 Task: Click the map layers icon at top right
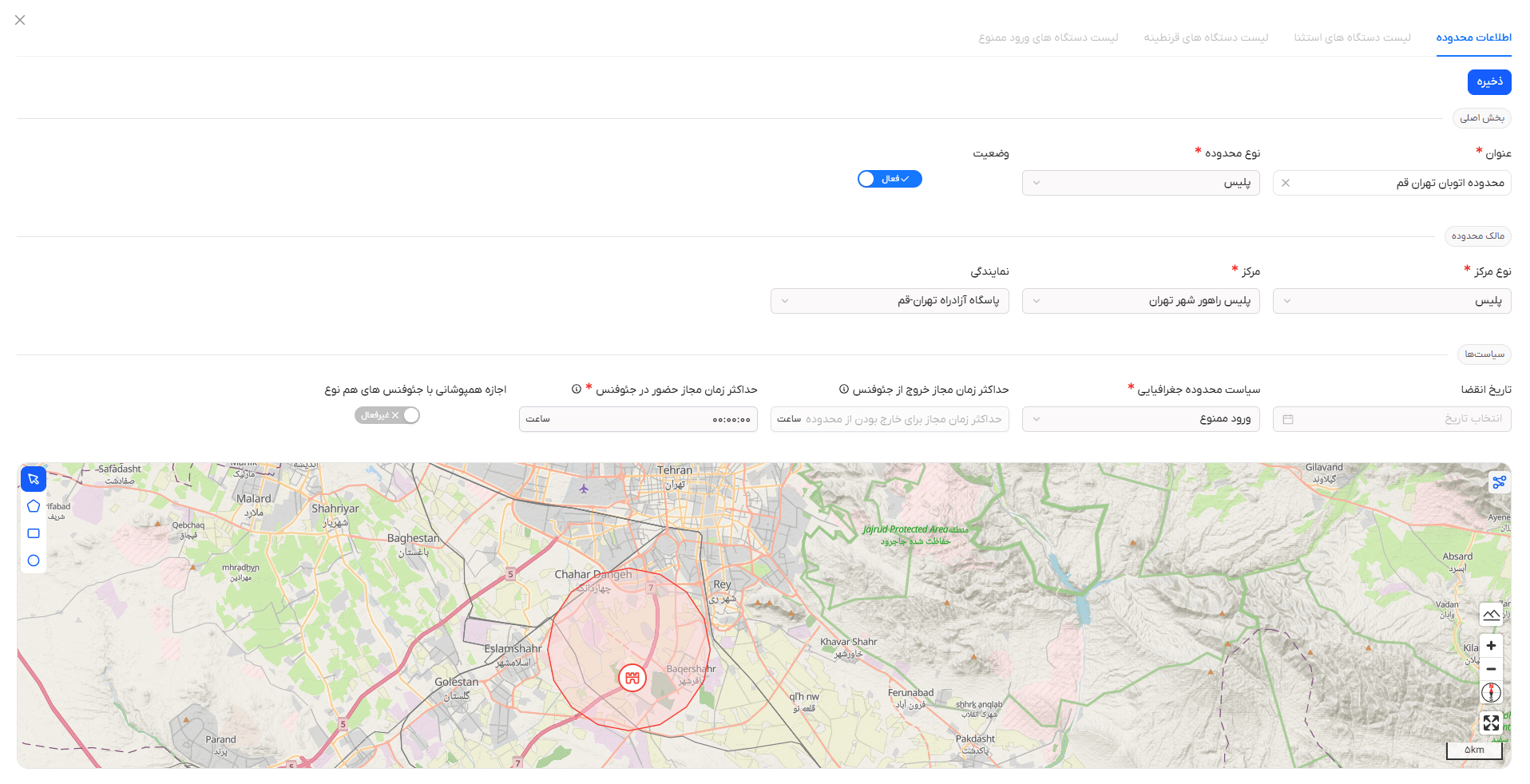tap(1499, 482)
